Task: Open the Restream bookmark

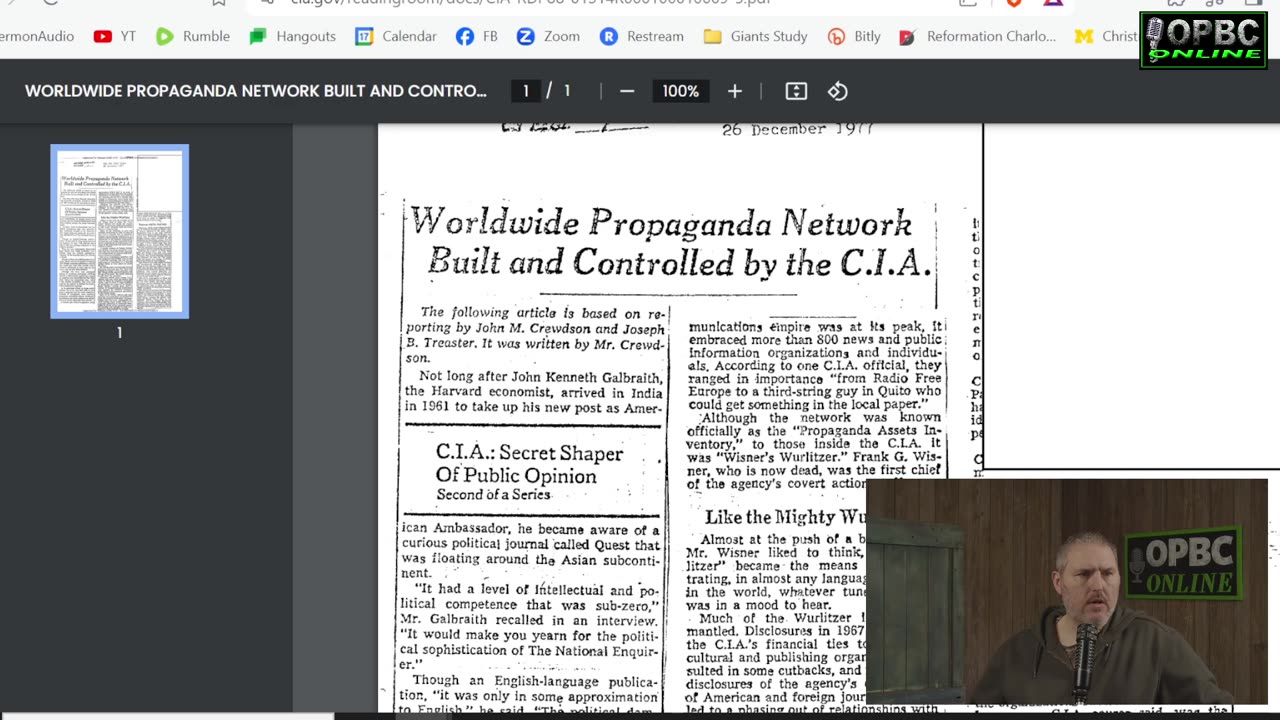Action: tap(642, 36)
